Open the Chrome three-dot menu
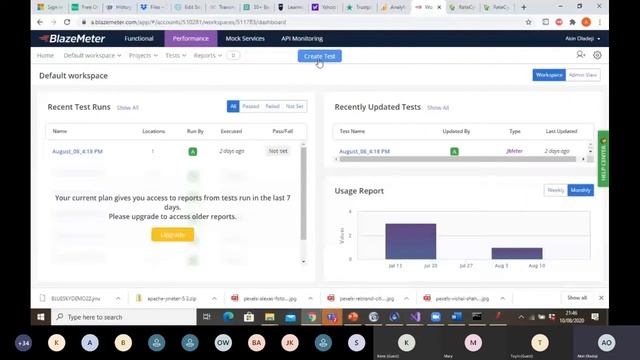 coord(600,22)
